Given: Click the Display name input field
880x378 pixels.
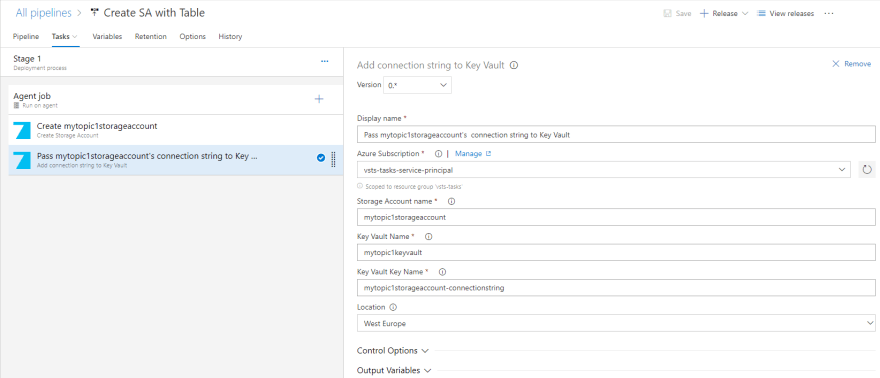Looking at the screenshot, I should click(616, 135).
